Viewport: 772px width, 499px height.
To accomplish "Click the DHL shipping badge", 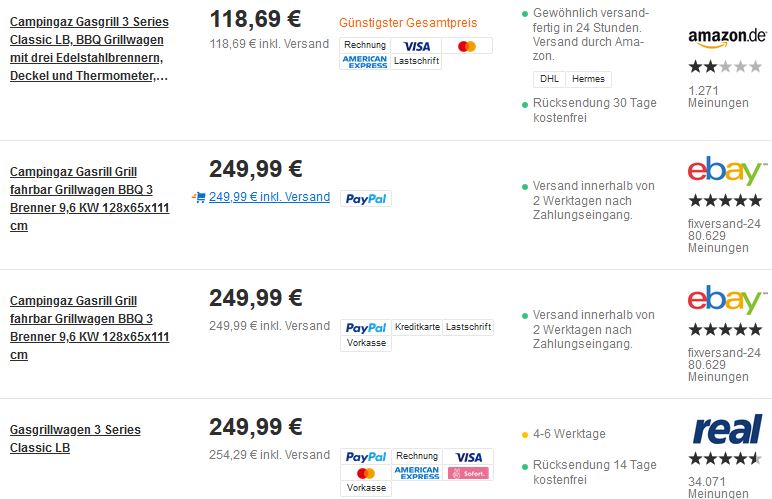I will (549, 79).
